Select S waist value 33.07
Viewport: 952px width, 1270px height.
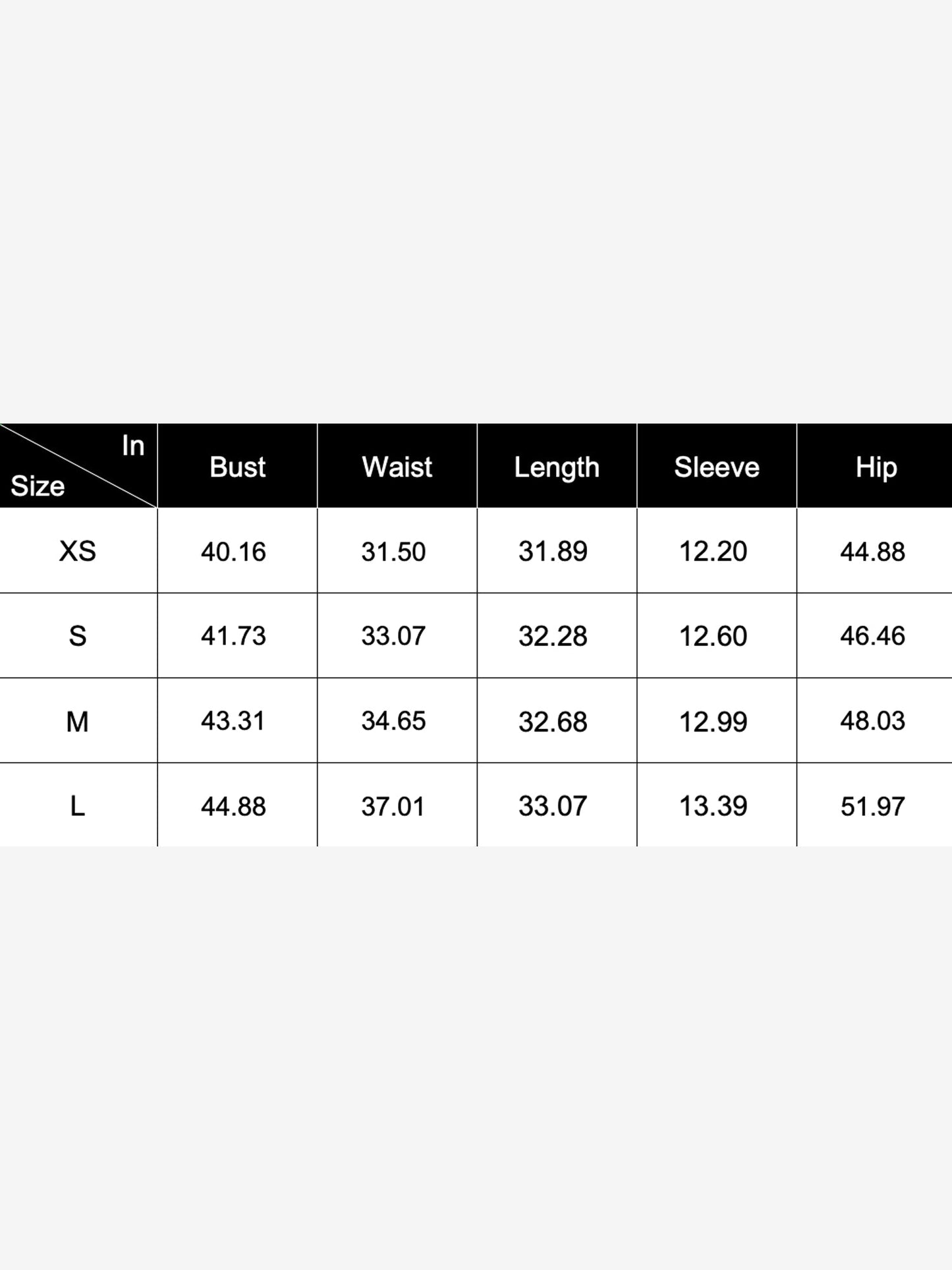393,636
